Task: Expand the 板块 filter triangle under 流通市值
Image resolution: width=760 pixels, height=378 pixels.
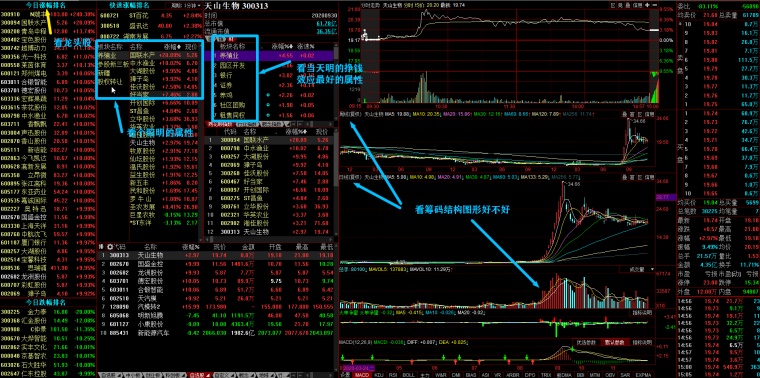Action: (207, 39)
